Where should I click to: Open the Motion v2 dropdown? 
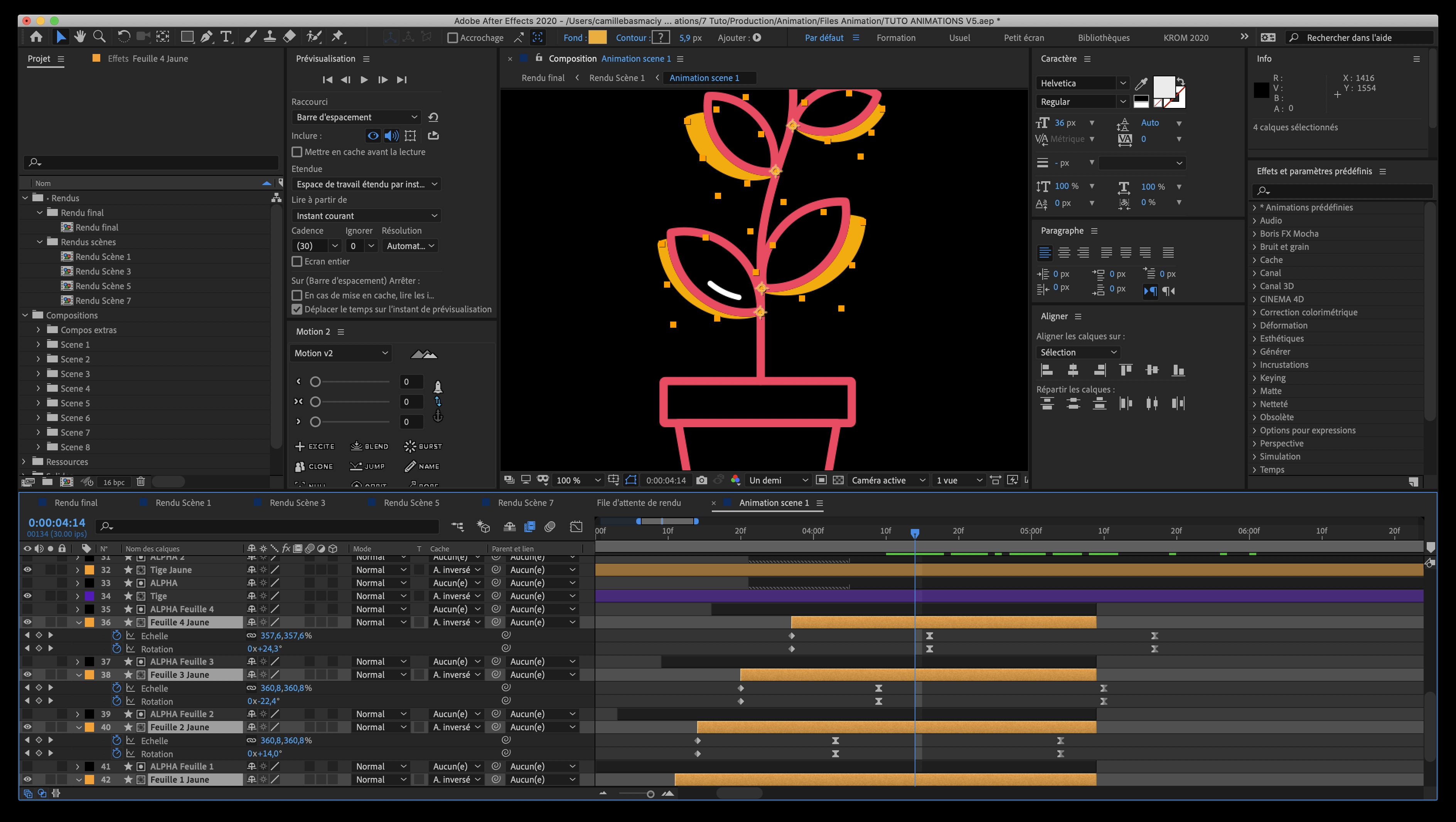point(341,353)
